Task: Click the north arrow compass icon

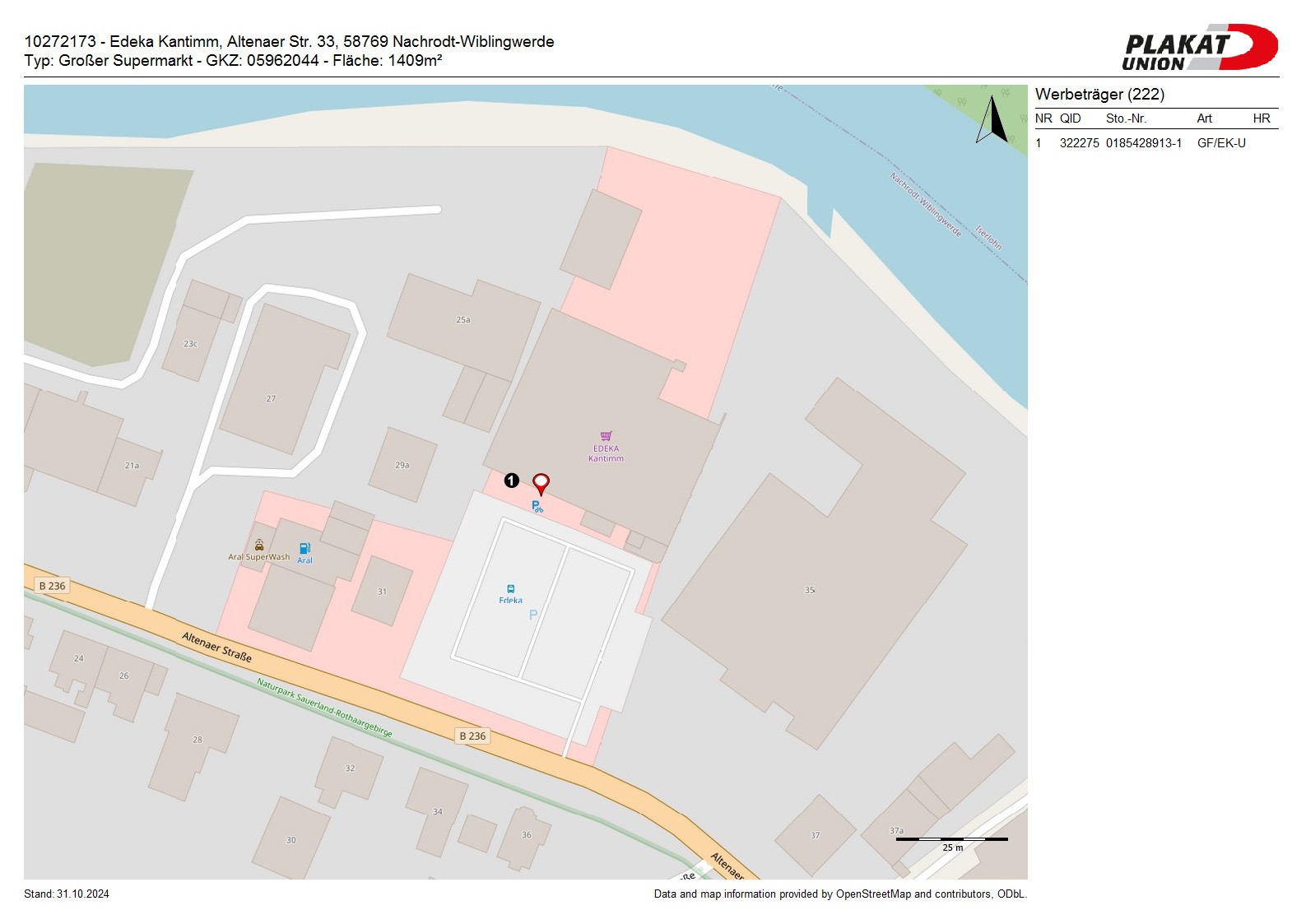Action: tap(992, 120)
